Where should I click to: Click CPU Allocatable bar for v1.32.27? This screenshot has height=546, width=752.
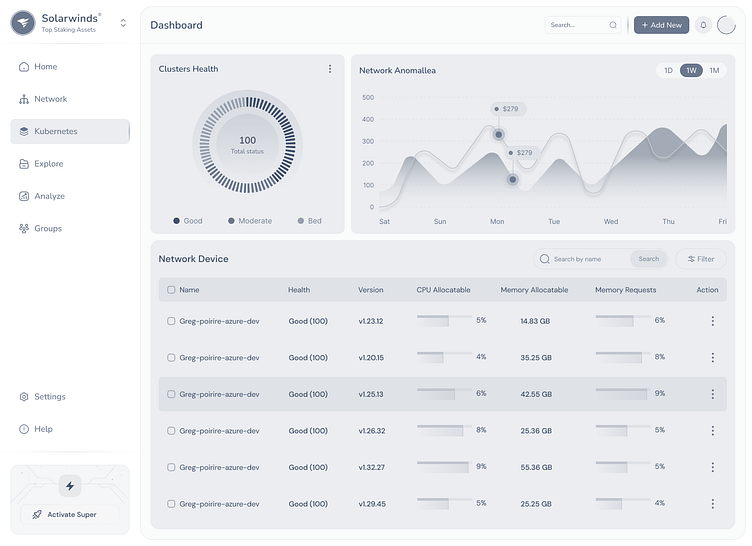click(x=443, y=467)
